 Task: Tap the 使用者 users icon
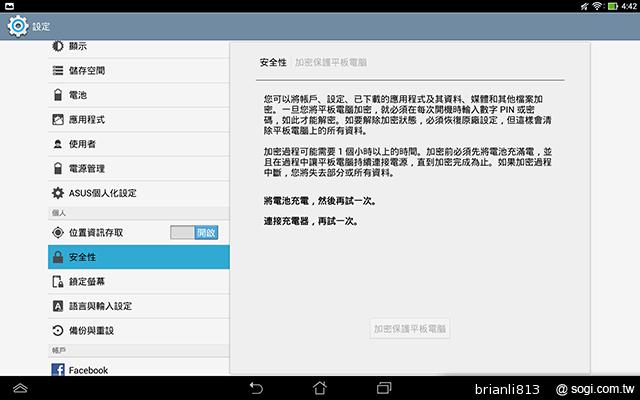[x=58, y=144]
